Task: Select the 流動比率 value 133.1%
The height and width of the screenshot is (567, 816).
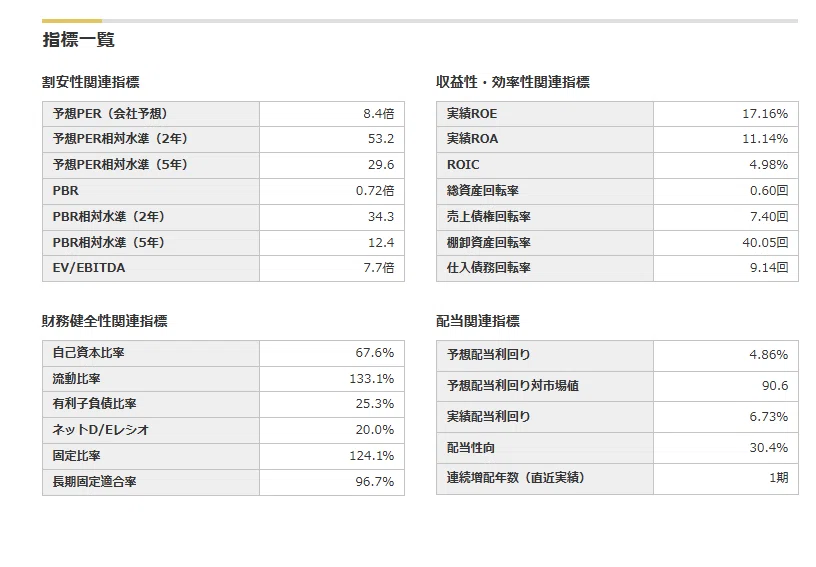Action: 371,379
